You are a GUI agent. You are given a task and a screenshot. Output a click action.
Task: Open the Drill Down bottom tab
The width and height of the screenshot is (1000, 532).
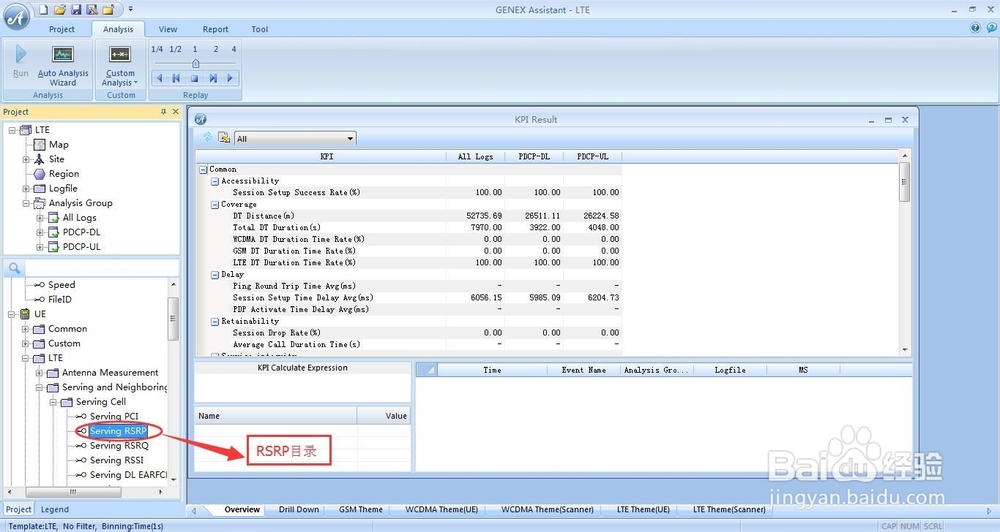click(x=298, y=510)
